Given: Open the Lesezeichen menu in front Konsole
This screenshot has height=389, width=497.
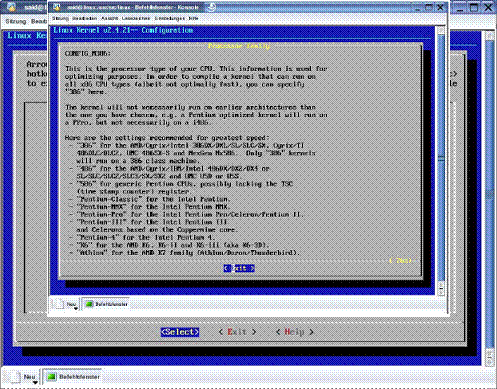Looking at the screenshot, I should [136, 19].
